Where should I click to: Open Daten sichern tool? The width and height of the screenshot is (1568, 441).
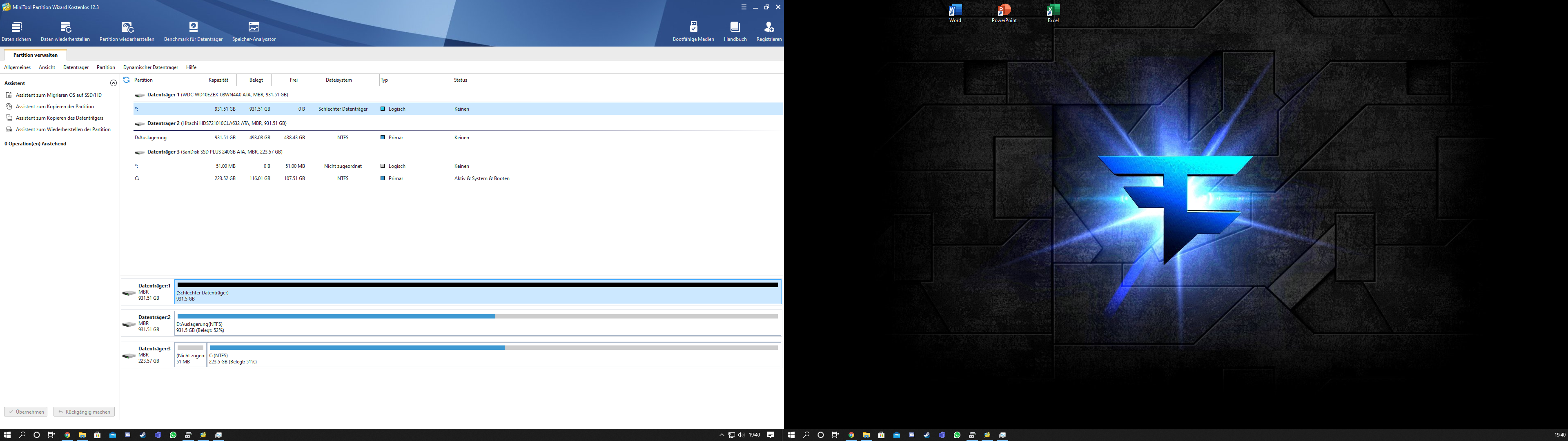click(16, 31)
